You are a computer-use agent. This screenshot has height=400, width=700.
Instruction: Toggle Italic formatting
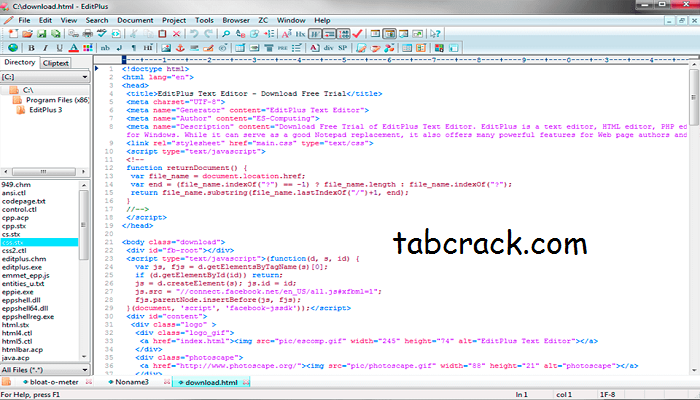pyautogui.click(x=45, y=48)
